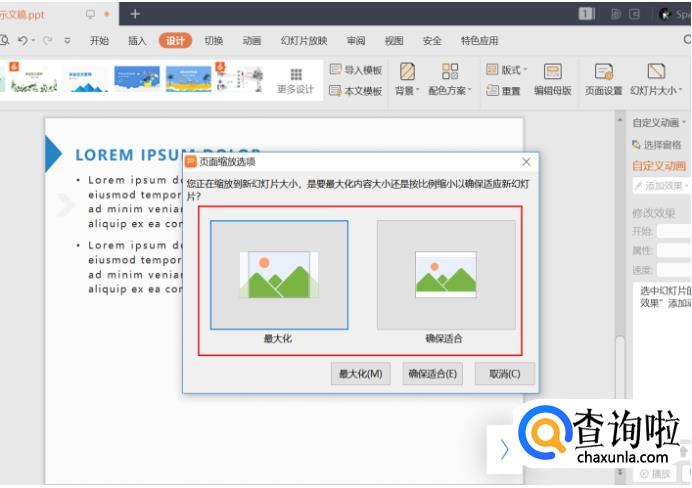The image size is (692, 488).
Task: Switch to the 动画 tab
Action: [x=252, y=41]
